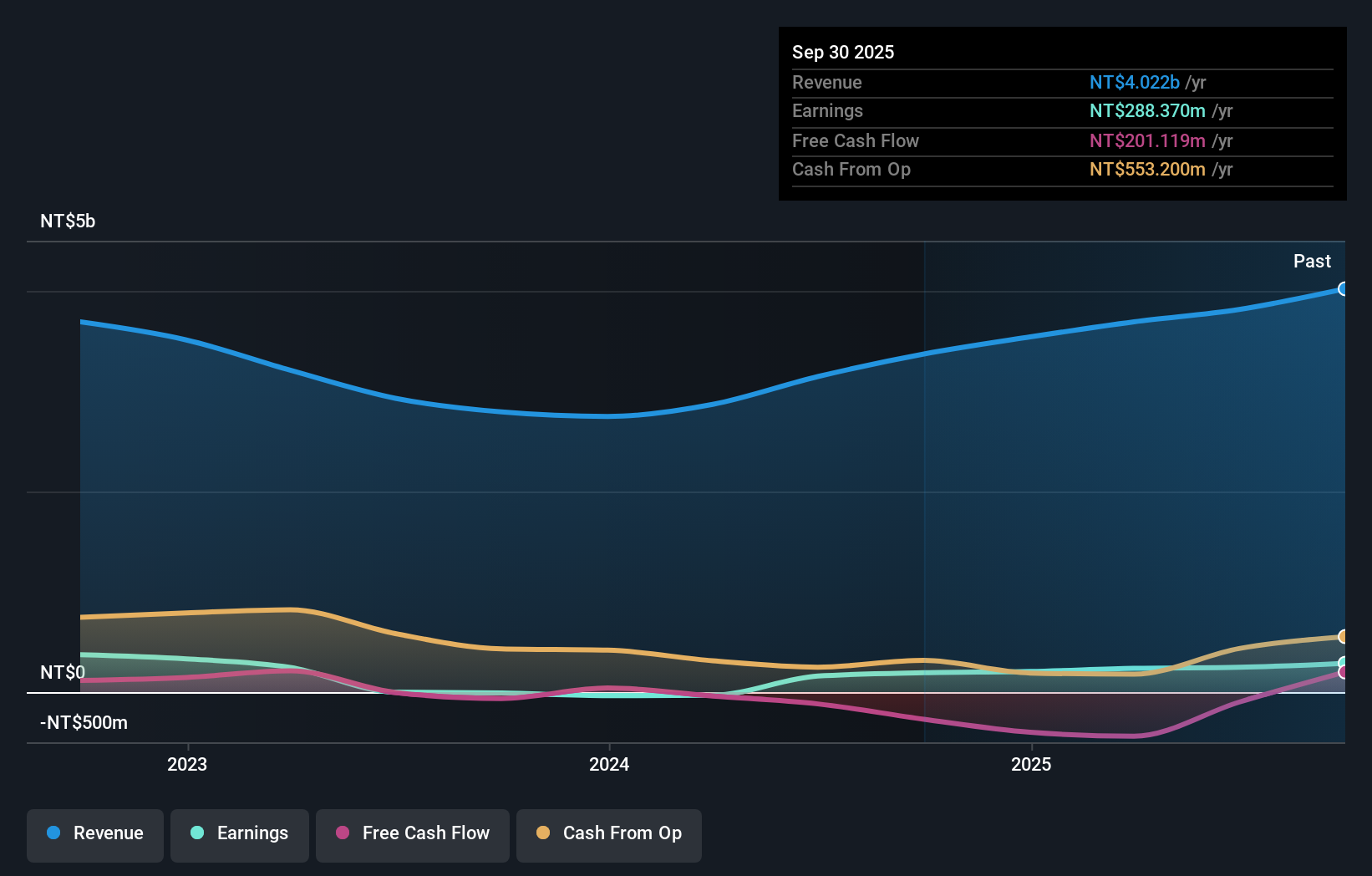Click the -NT$500m axis label

pos(84,722)
